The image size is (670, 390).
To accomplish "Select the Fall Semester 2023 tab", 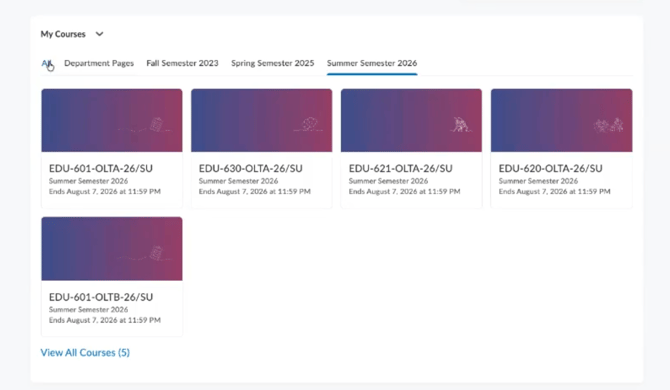I will (x=182, y=63).
